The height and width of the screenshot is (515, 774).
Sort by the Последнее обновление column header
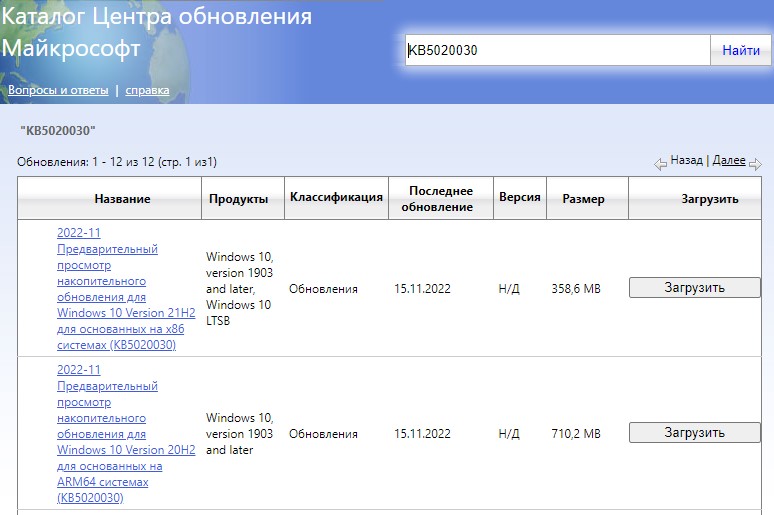pyautogui.click(x=441, y=198)
